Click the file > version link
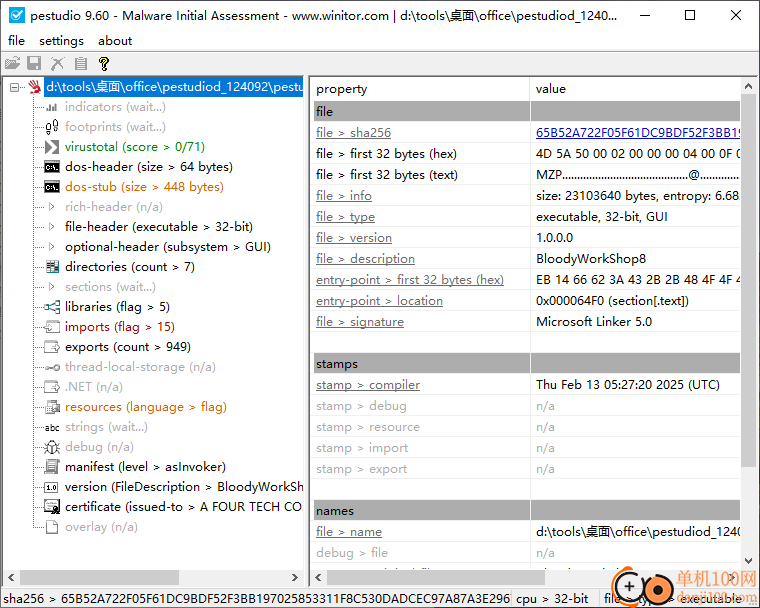 tap(354, 238)
